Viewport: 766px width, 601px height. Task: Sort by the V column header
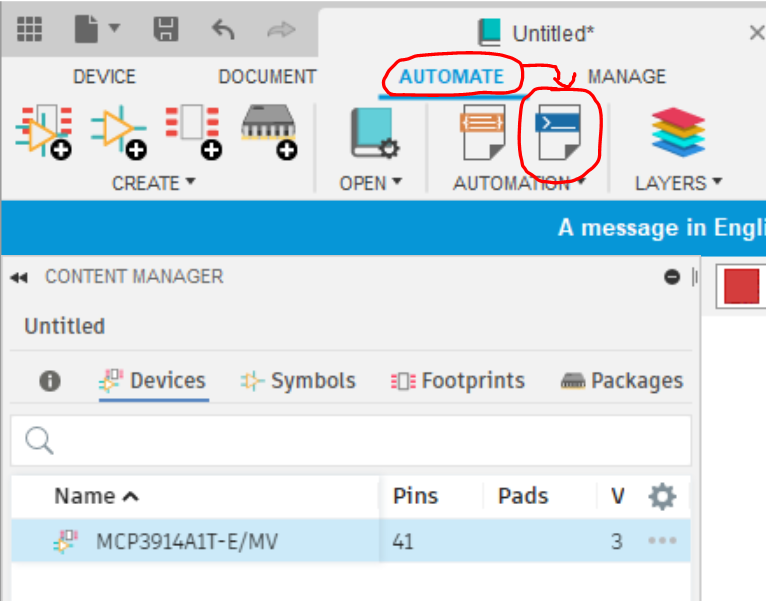(x=617, y=496)
